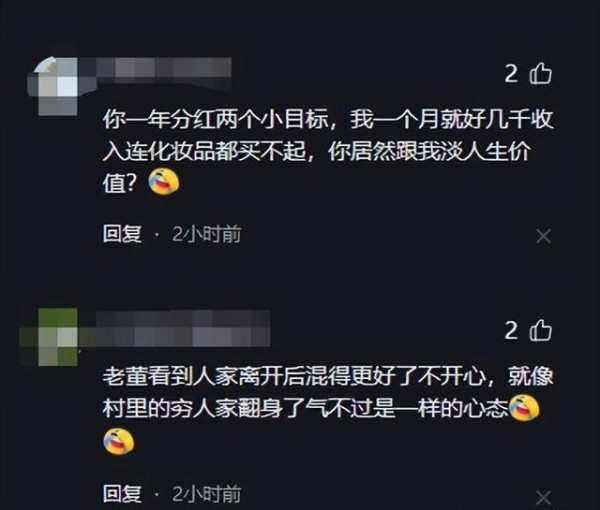Open the blurred username above the 你一年分红 comment
600x510 pixels.
(155, 69)
